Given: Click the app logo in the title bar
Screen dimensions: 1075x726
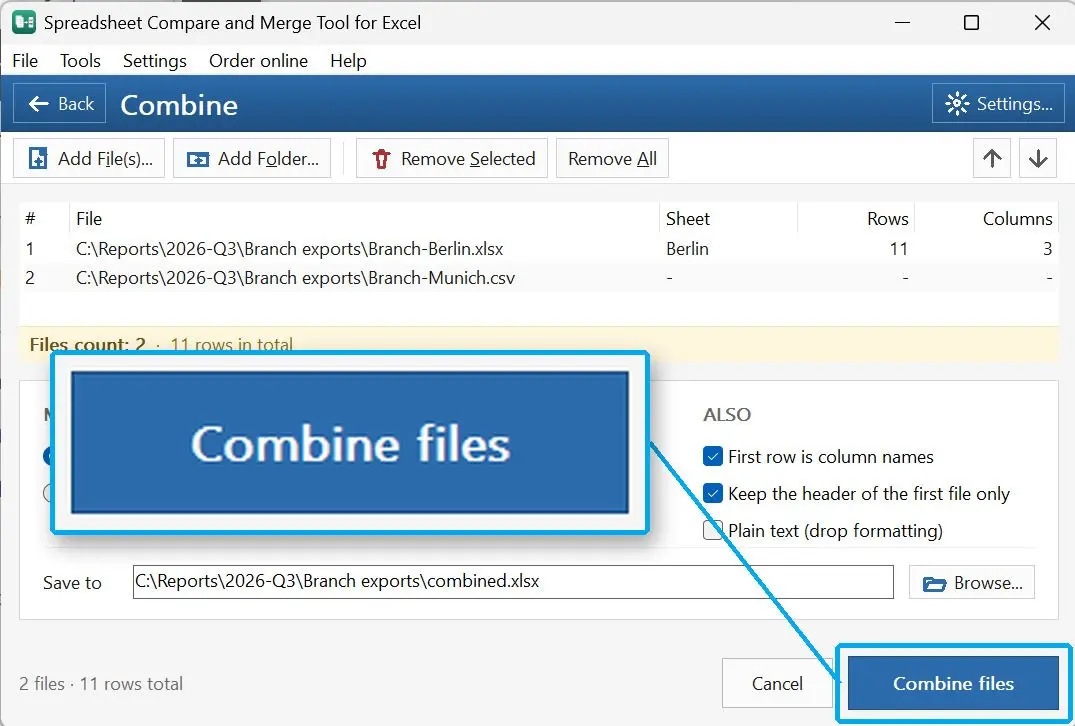Looking at the screenshot, I should point(24,23).
